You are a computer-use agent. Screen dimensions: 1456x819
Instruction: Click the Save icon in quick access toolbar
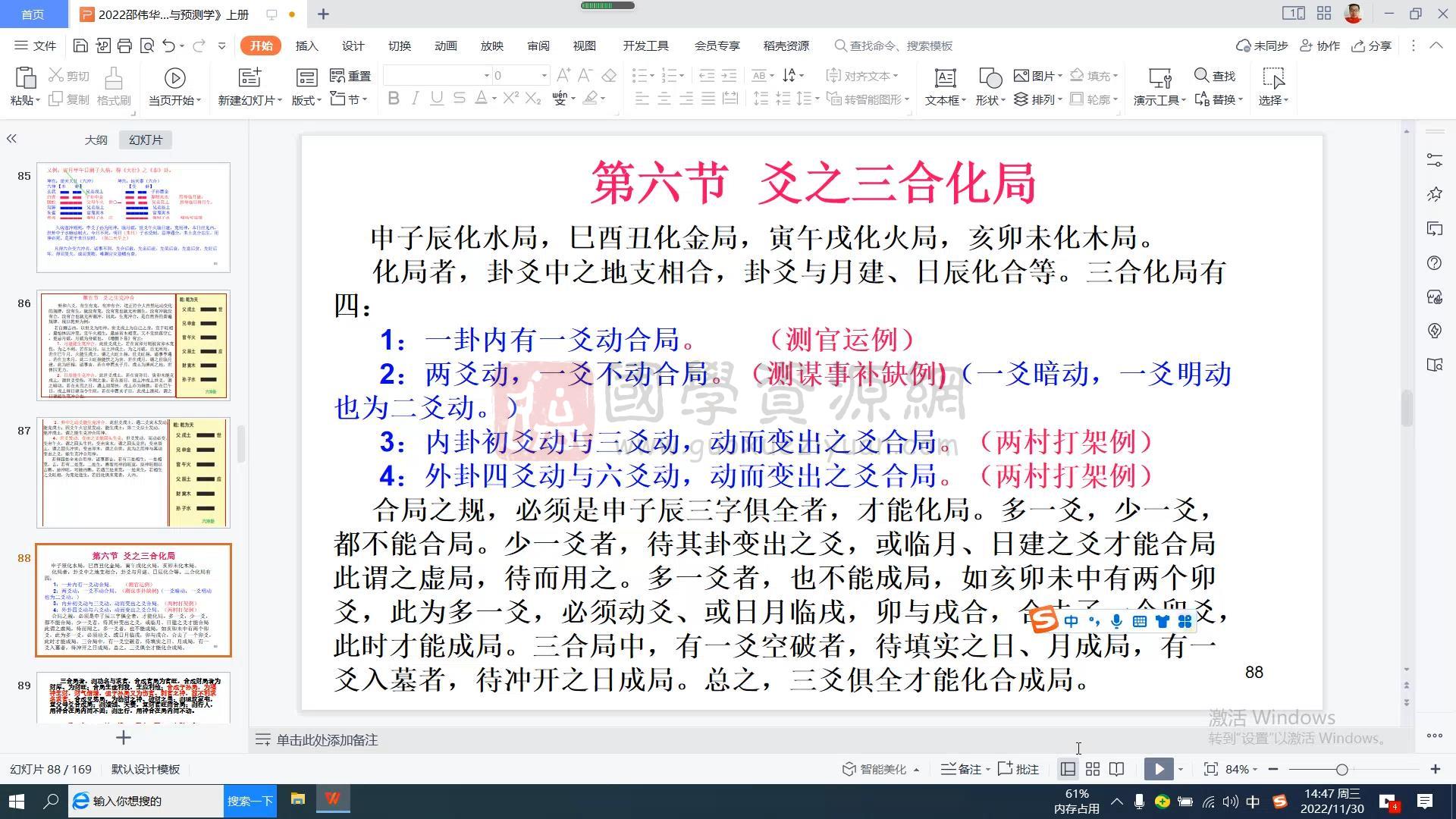tap(80, 45)
